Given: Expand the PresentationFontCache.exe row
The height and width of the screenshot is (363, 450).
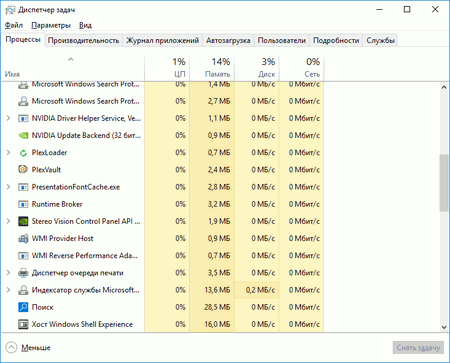Looking at the screenshot, I should (x=8, y=187).
